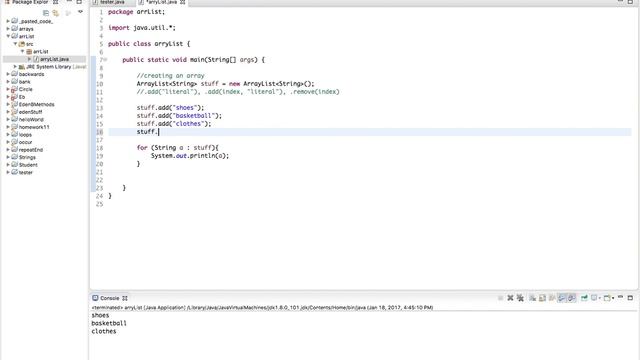This screenshot has height=360, width=640.
Task: Click the 'package arrList;' code line
Action: coord(136,12)
